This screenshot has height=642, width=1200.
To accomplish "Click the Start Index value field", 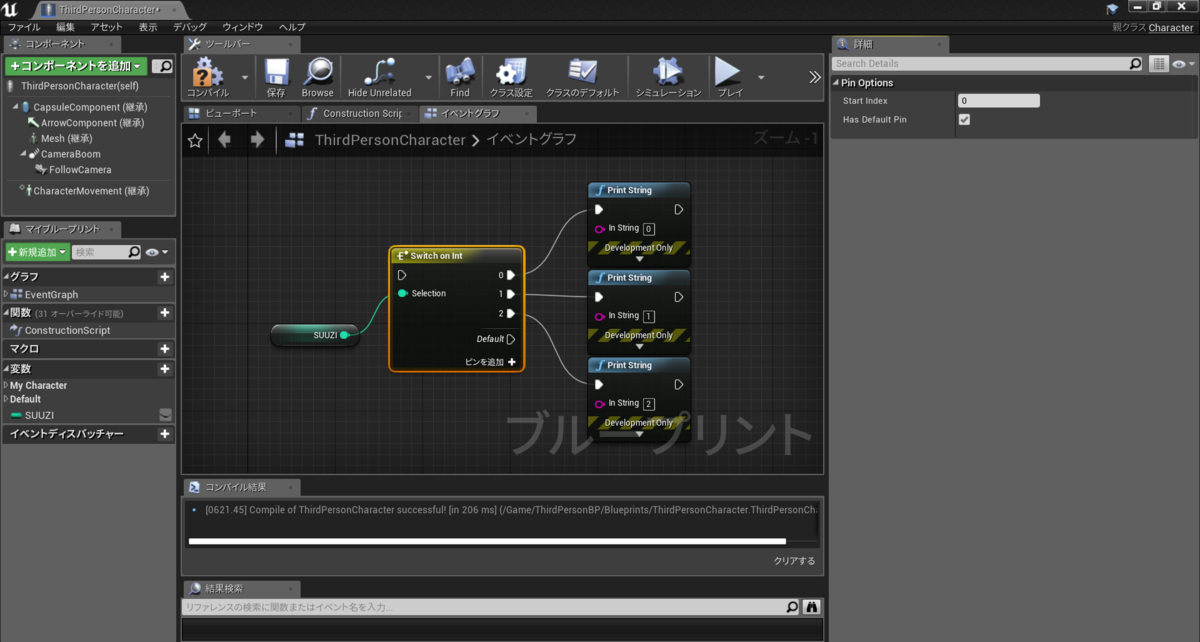I will 998,101.
